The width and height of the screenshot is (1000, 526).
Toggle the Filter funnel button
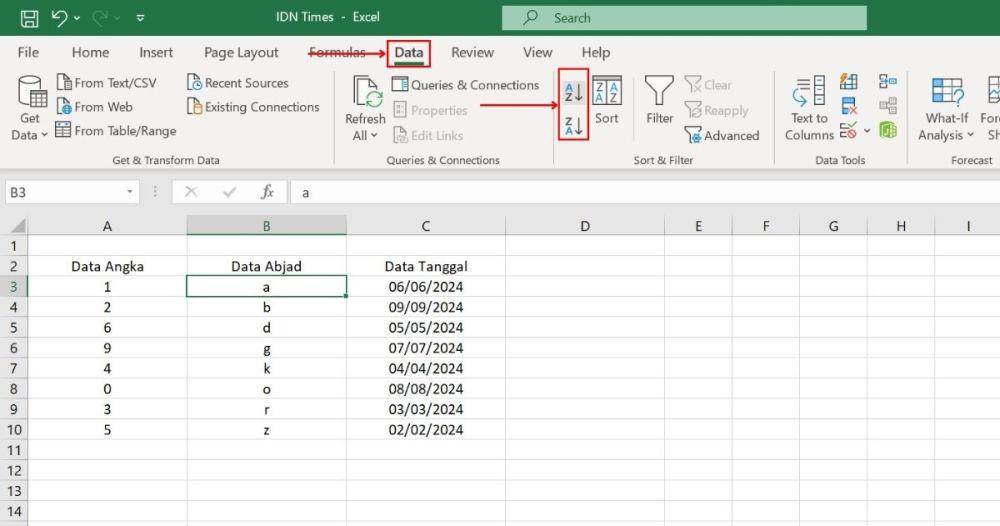click(x=659, y=100)
